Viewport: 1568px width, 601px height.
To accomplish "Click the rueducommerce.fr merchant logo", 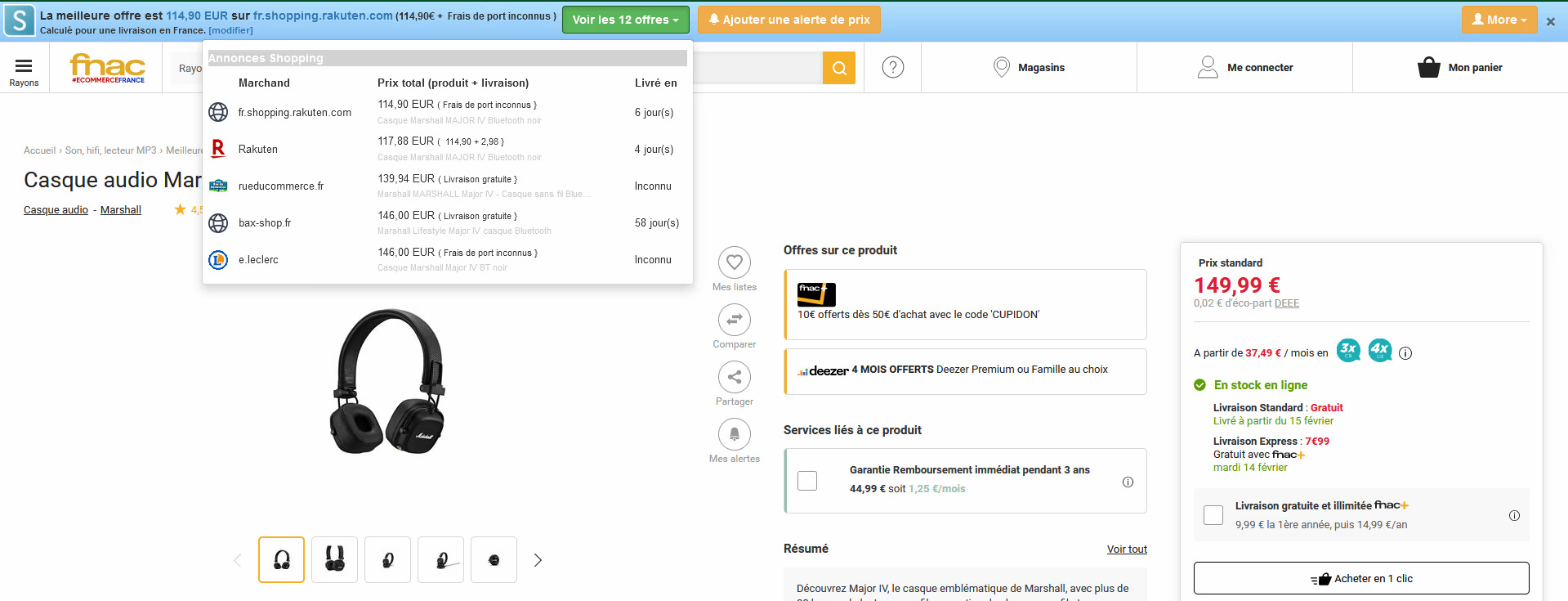I will (218, 186).
